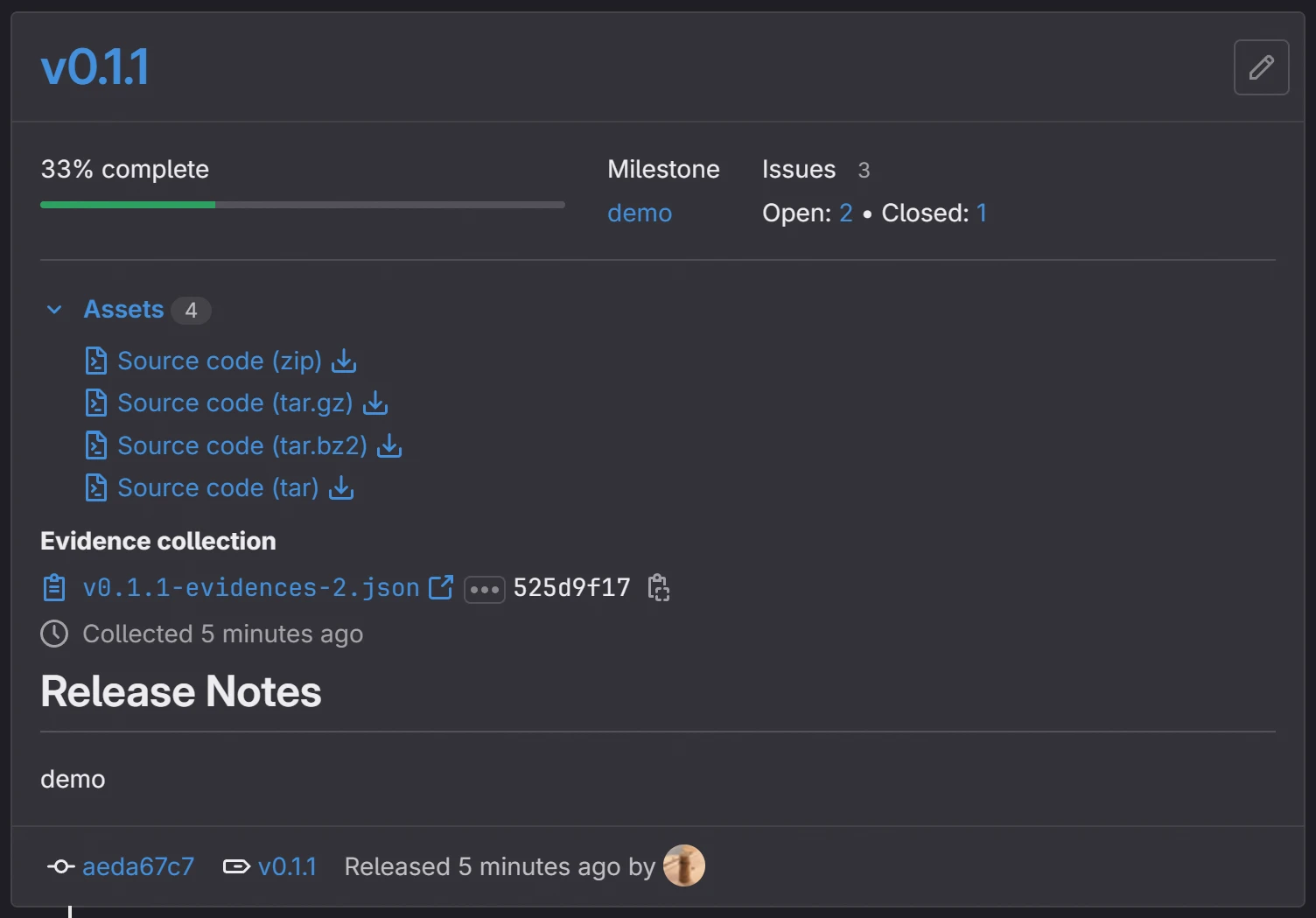Viewport: 1316px width, 918px height.
Task: Click the commit icon beside aeda67c7
Action: pyautogui.click(x=60, y=866)
